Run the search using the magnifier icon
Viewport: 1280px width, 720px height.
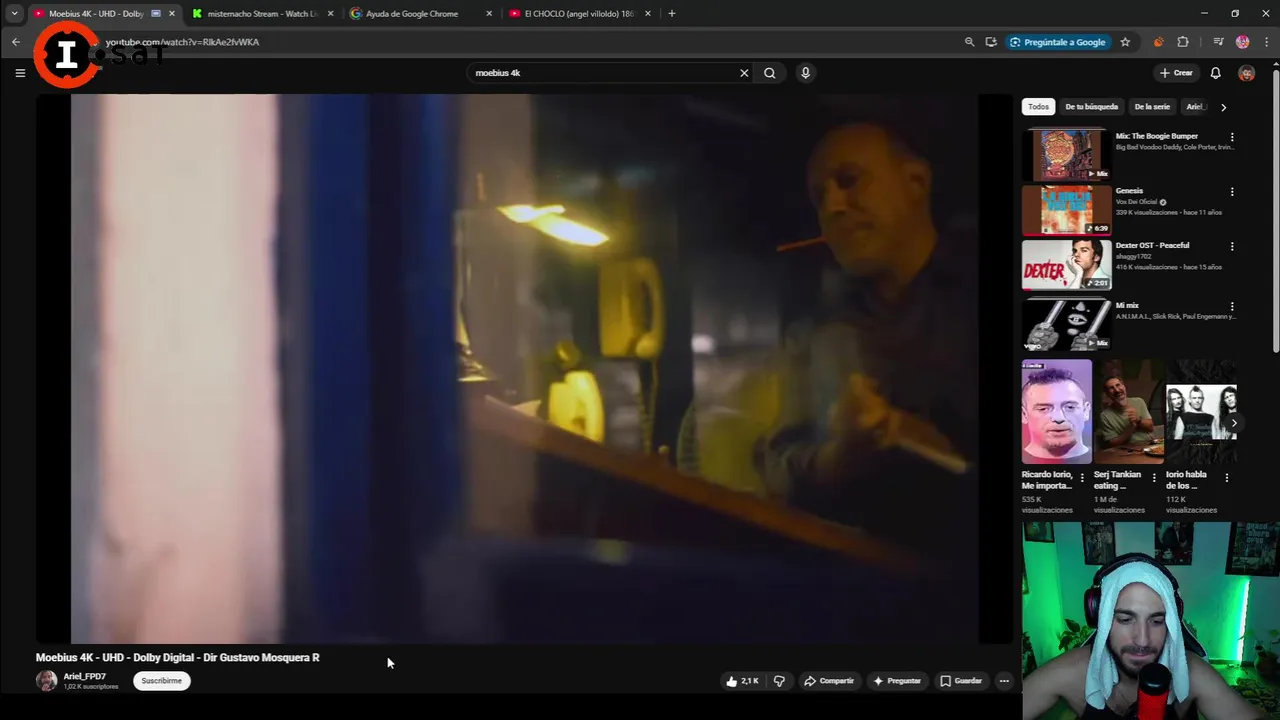(770, 73)
